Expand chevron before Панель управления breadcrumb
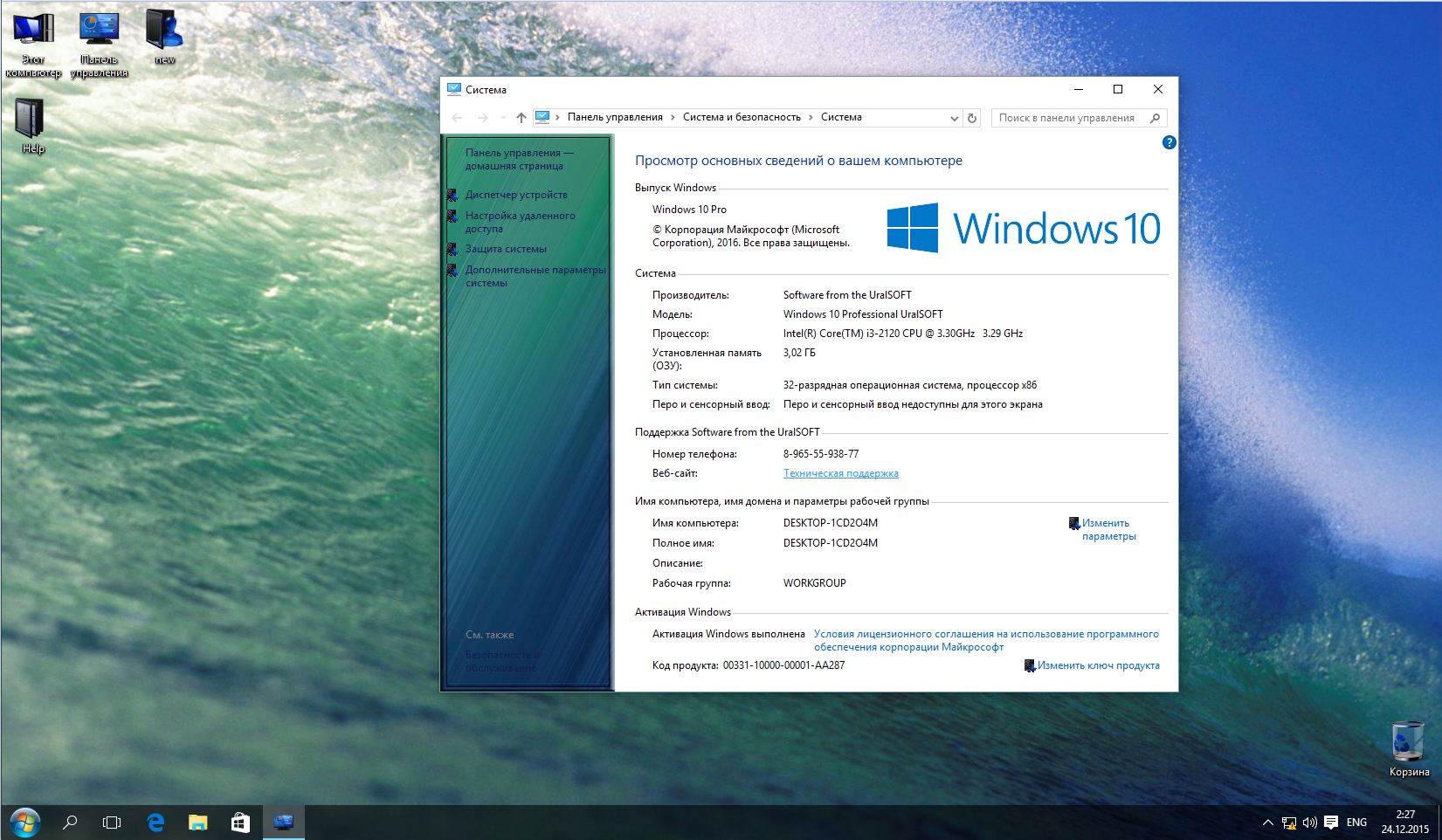The width and height of the screenshot is (1442, 840). (x=558, y=117)
